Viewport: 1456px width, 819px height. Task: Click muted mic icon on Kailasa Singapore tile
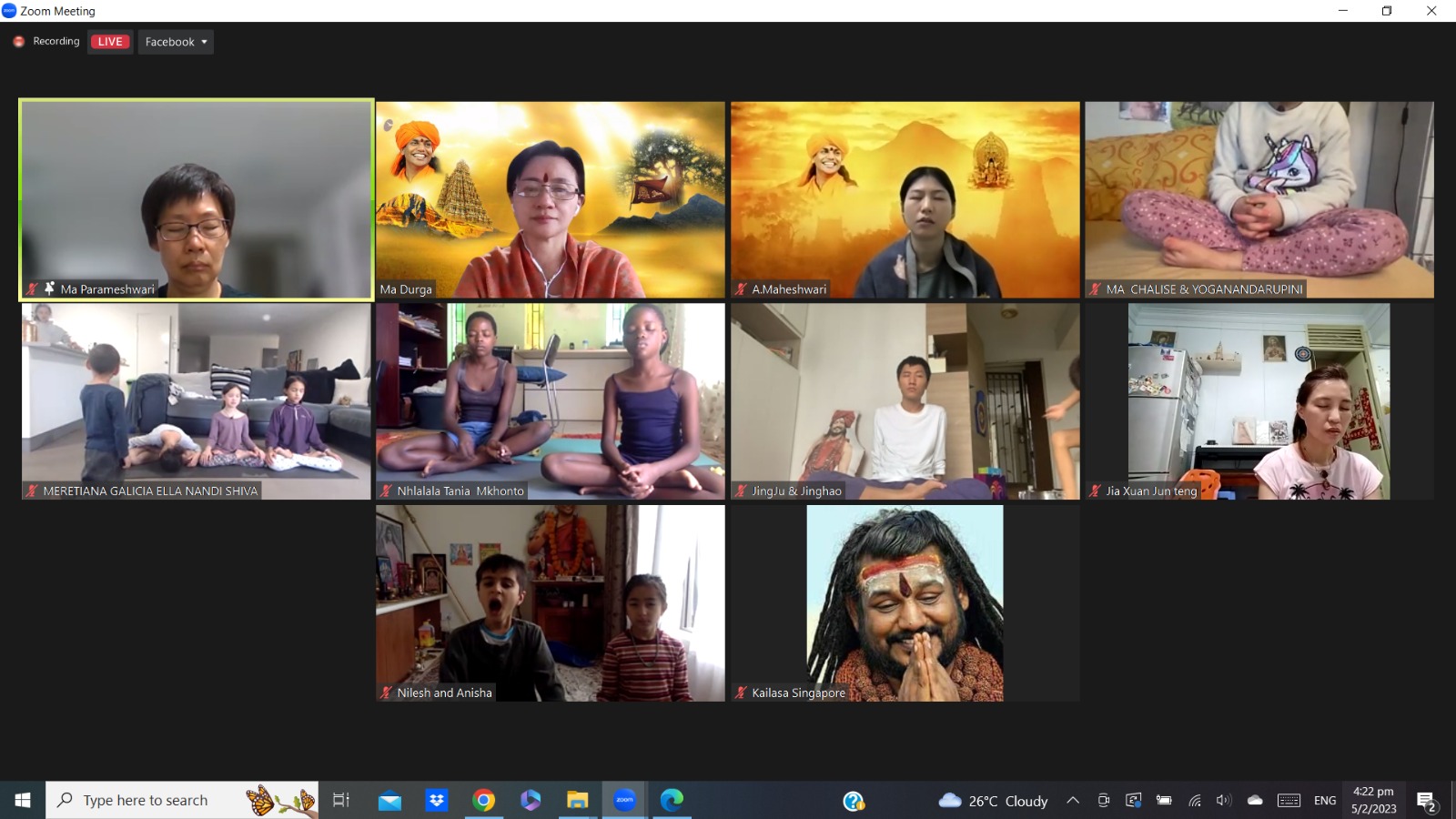point(741,693)
